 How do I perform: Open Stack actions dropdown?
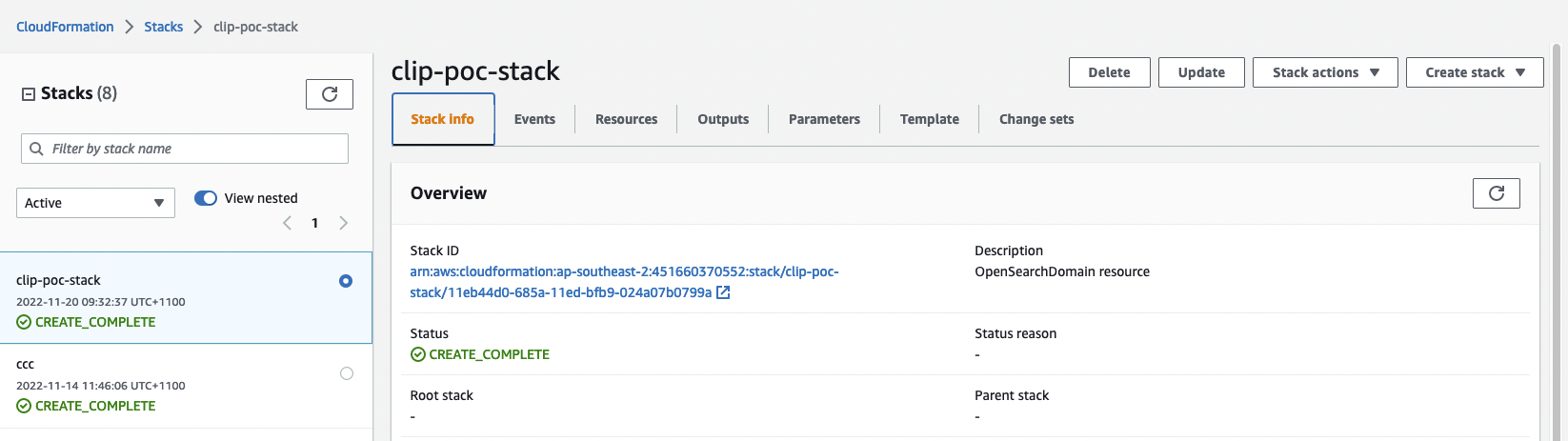point(1325,72)
